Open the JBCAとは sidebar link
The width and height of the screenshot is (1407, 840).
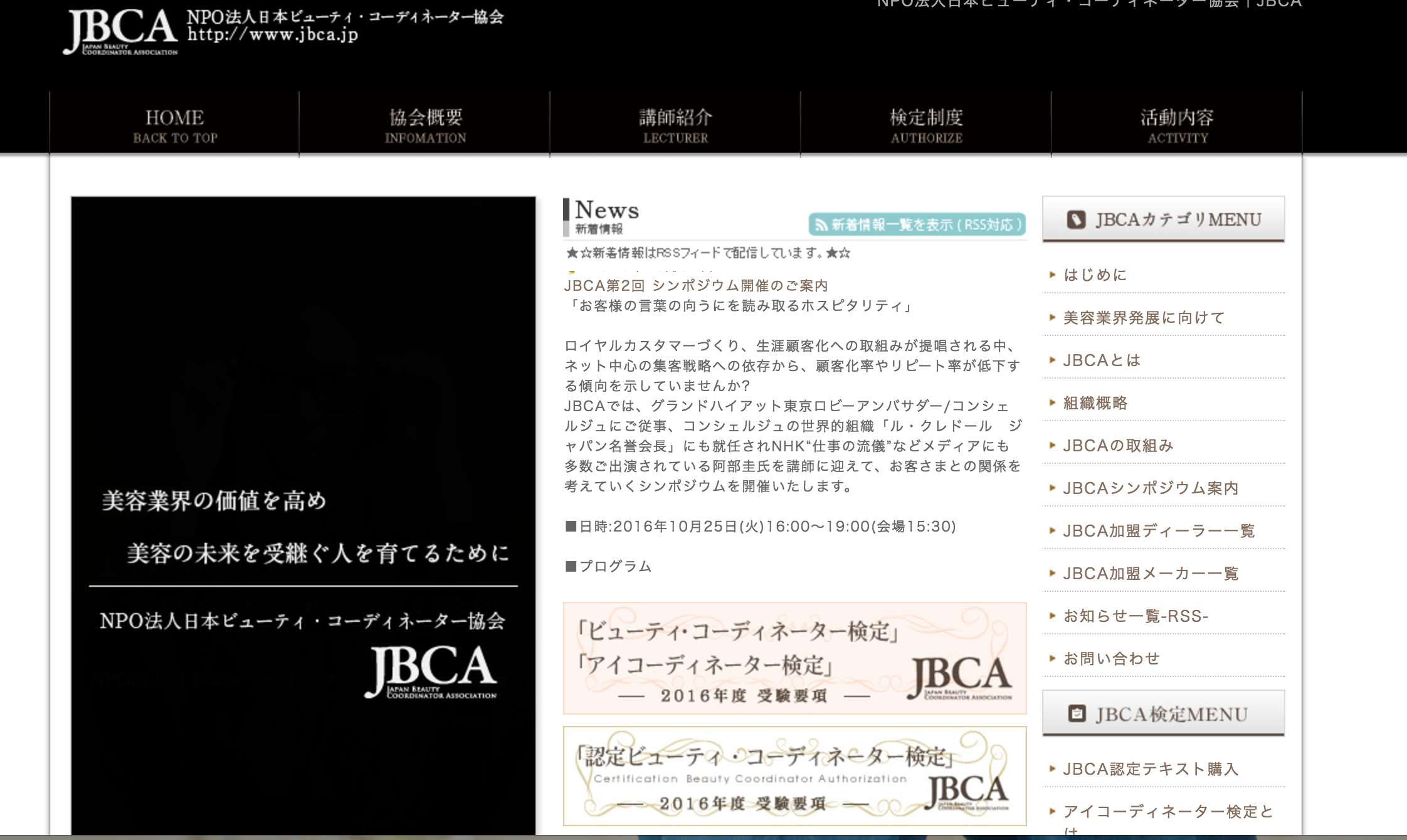(1102, 360)
